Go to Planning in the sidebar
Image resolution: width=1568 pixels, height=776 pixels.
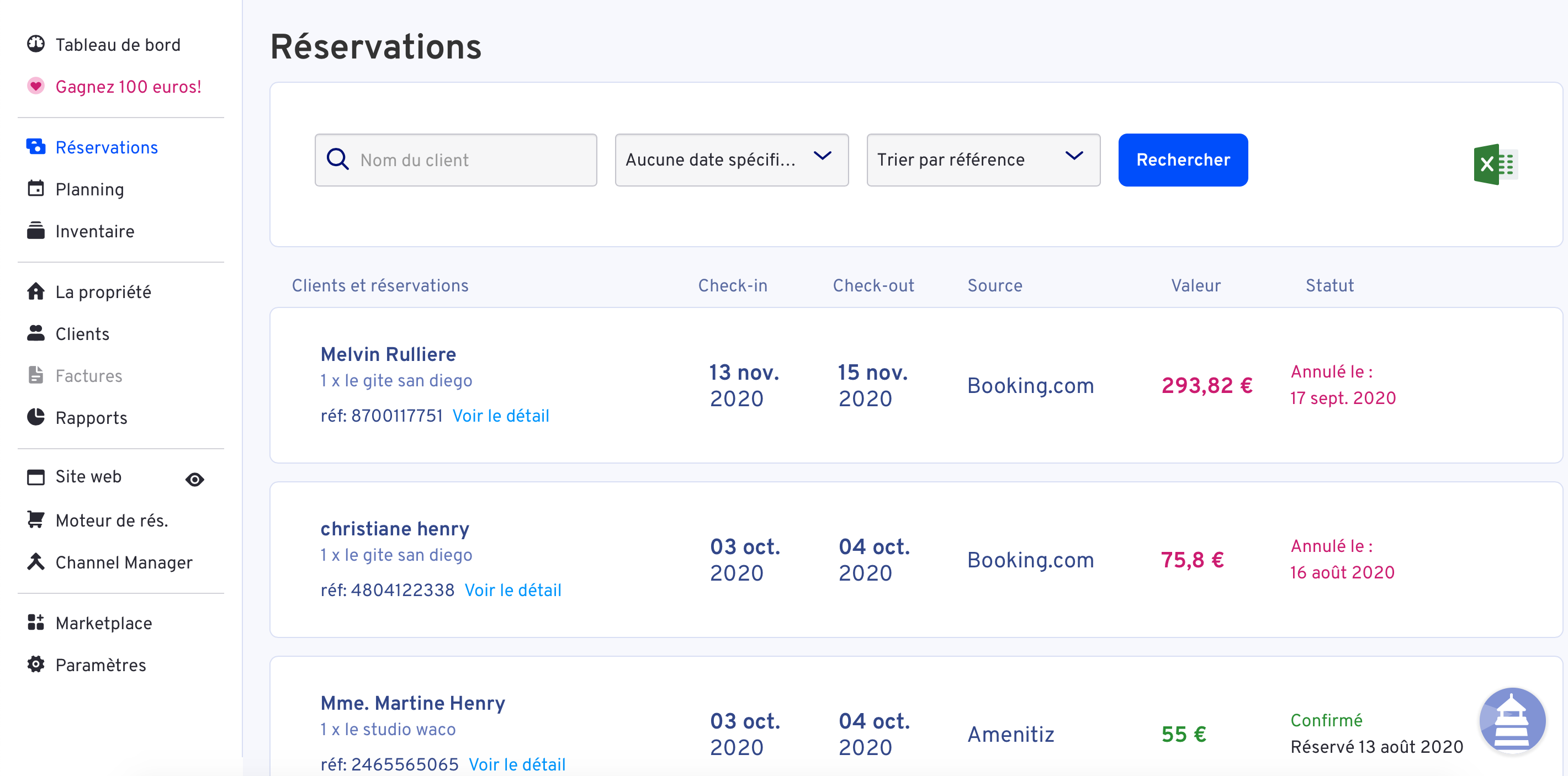89,189
